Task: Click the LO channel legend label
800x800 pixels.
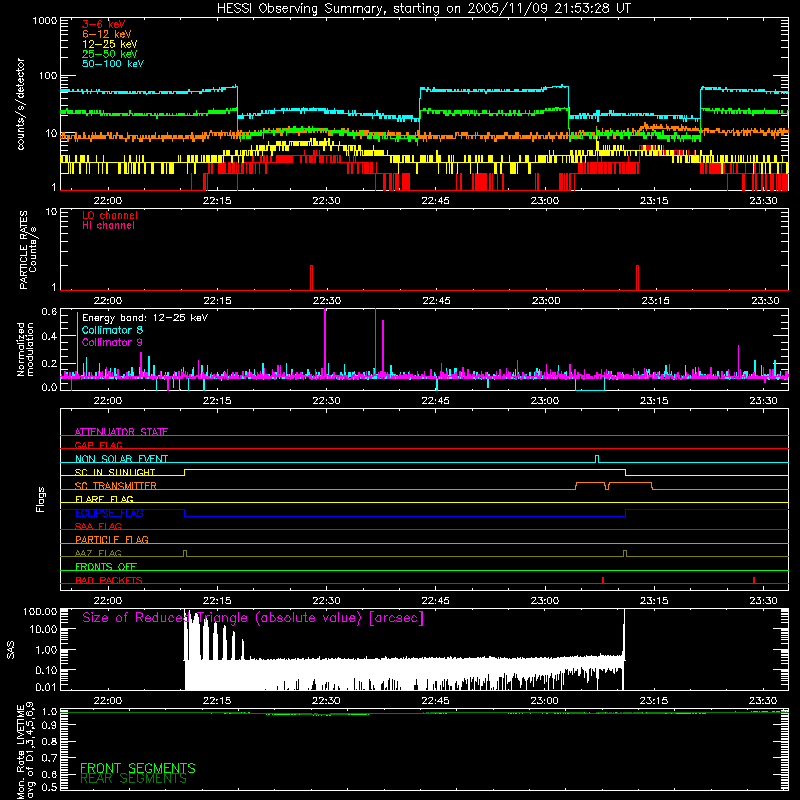Action: [110, 215]
